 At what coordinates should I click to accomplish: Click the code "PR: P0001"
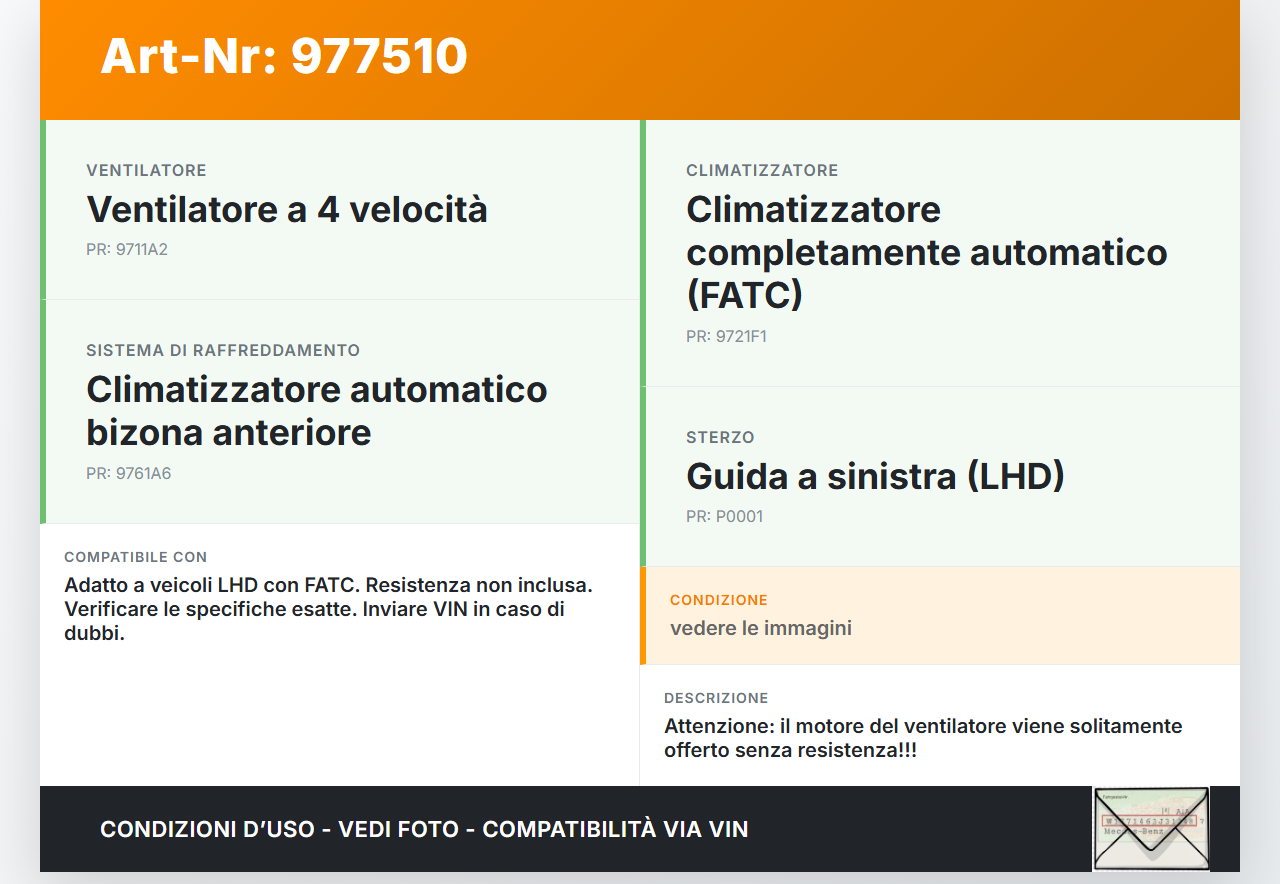point(725,517)
